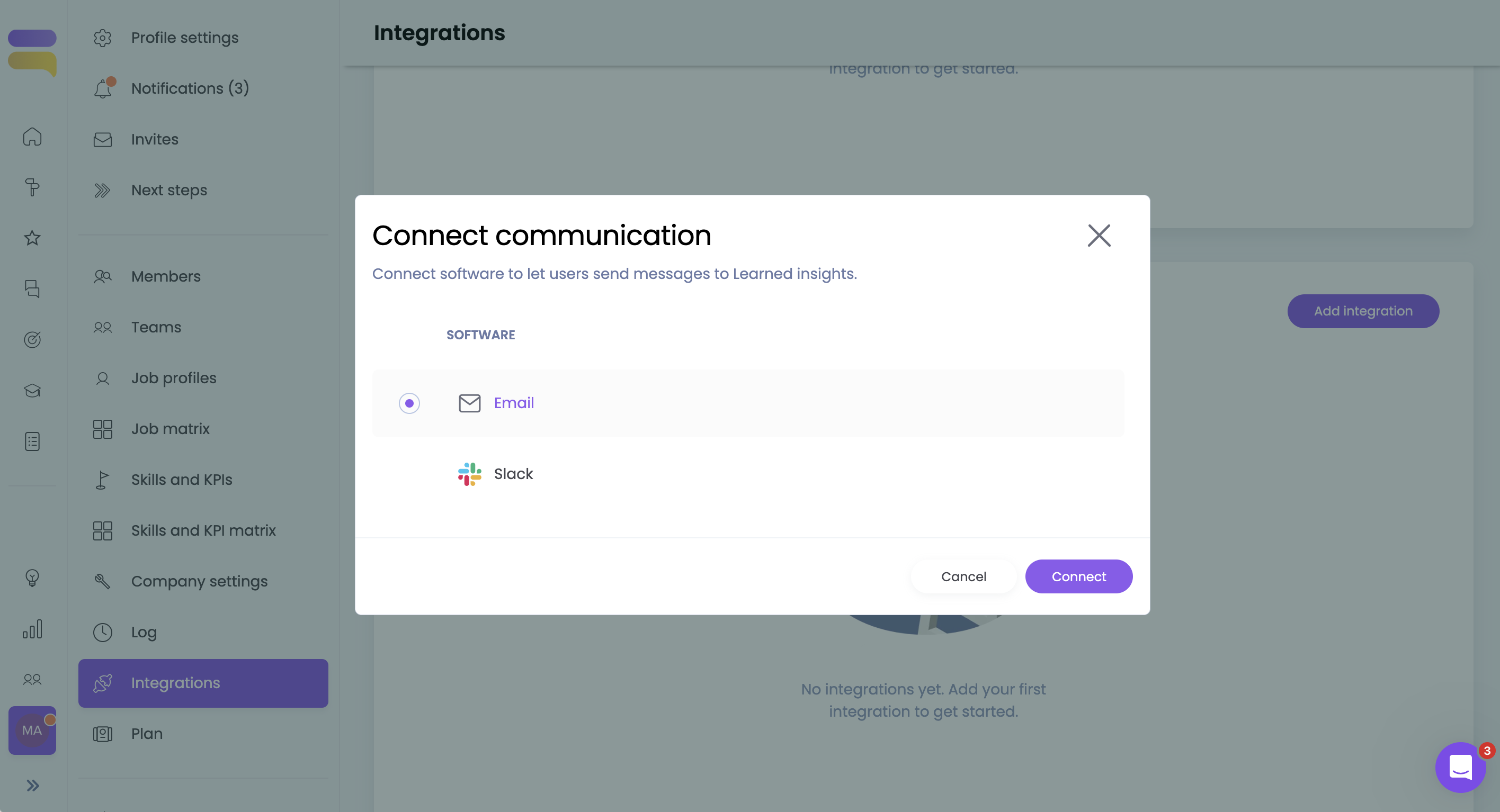Open Notifications (3) menu item
The width and height of the screenshot is (1500, 812).
coord(189,88)
